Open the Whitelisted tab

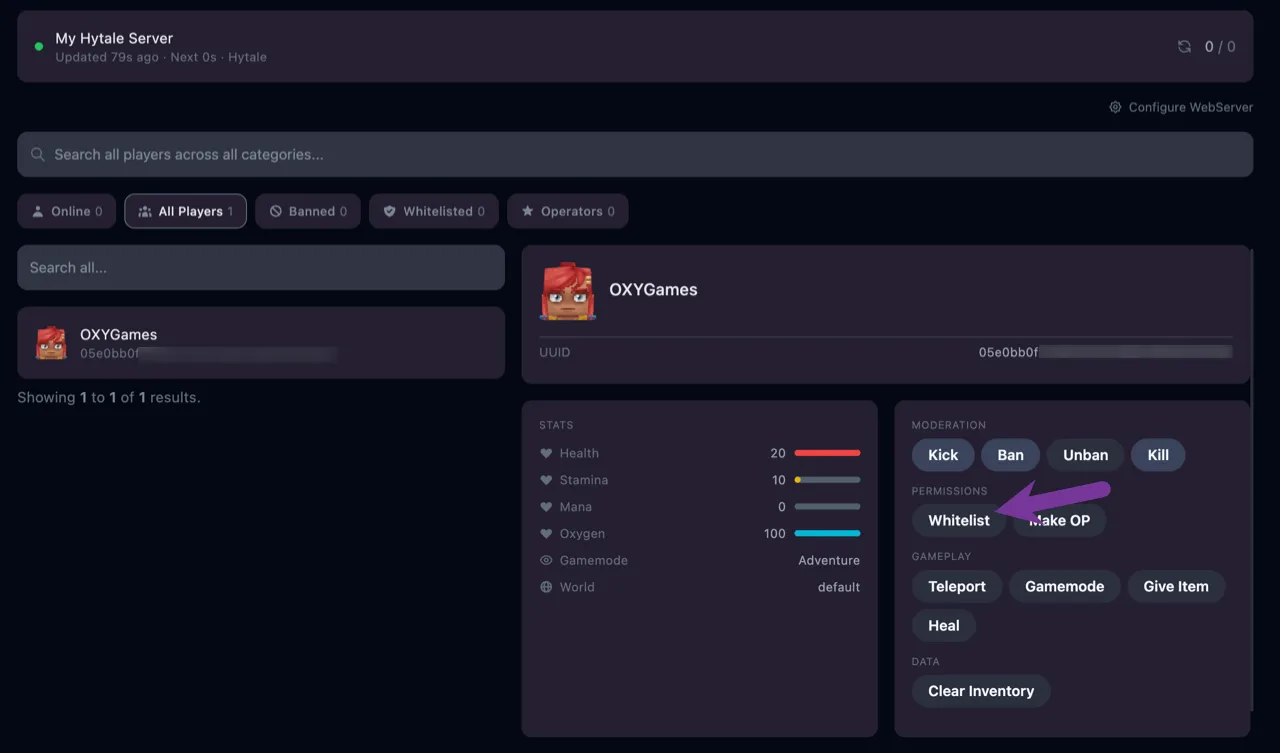[x=434, y=211]
